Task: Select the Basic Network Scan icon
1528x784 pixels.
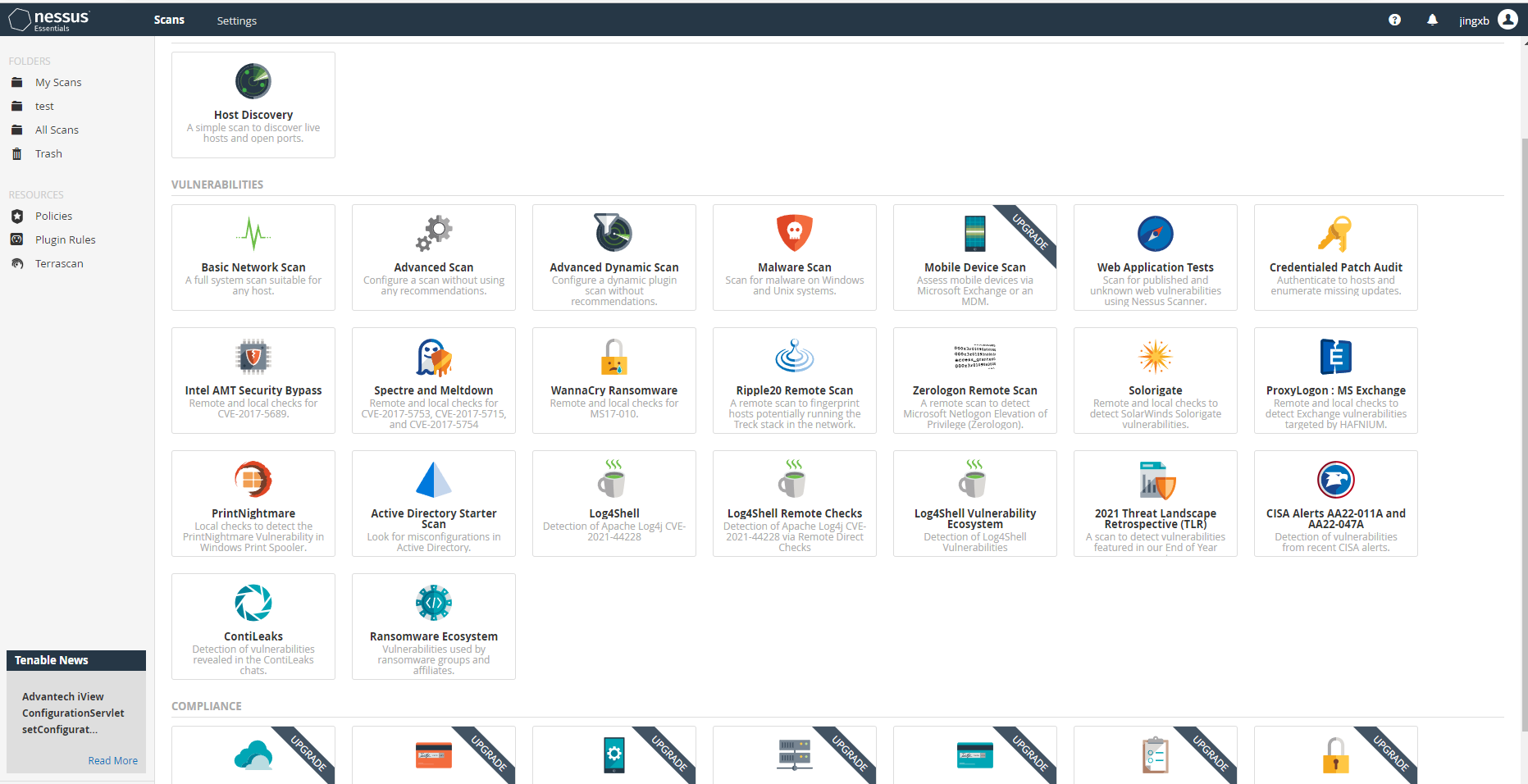Action: [253, 235]
